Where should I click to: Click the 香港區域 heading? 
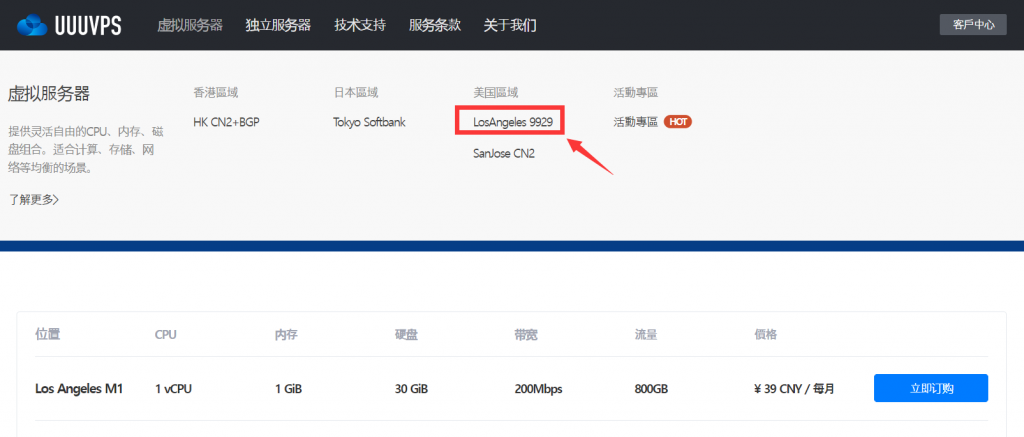click(x=216, y=93)
